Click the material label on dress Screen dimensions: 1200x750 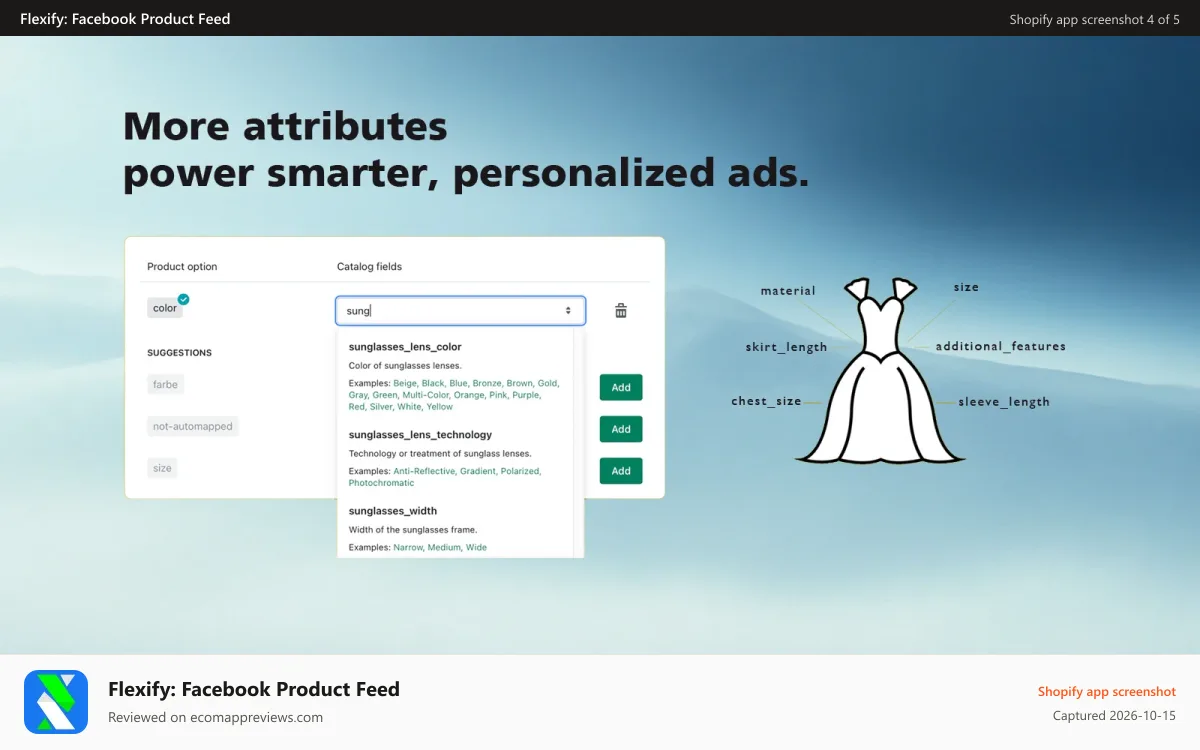tap(788, 291)
